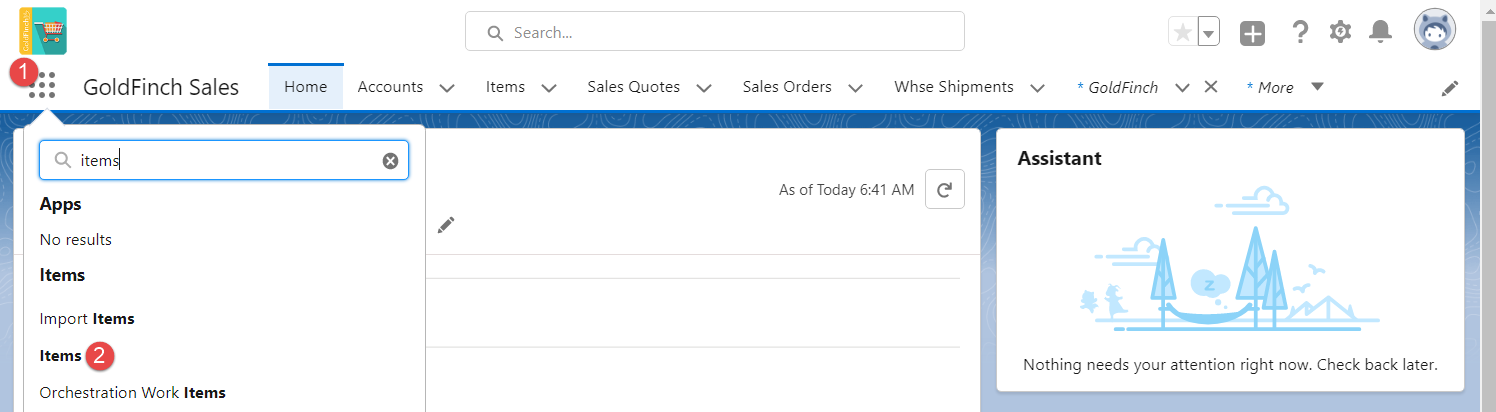Open the Import Items result
Screen dimensions: 1496x412
(87, 318)
